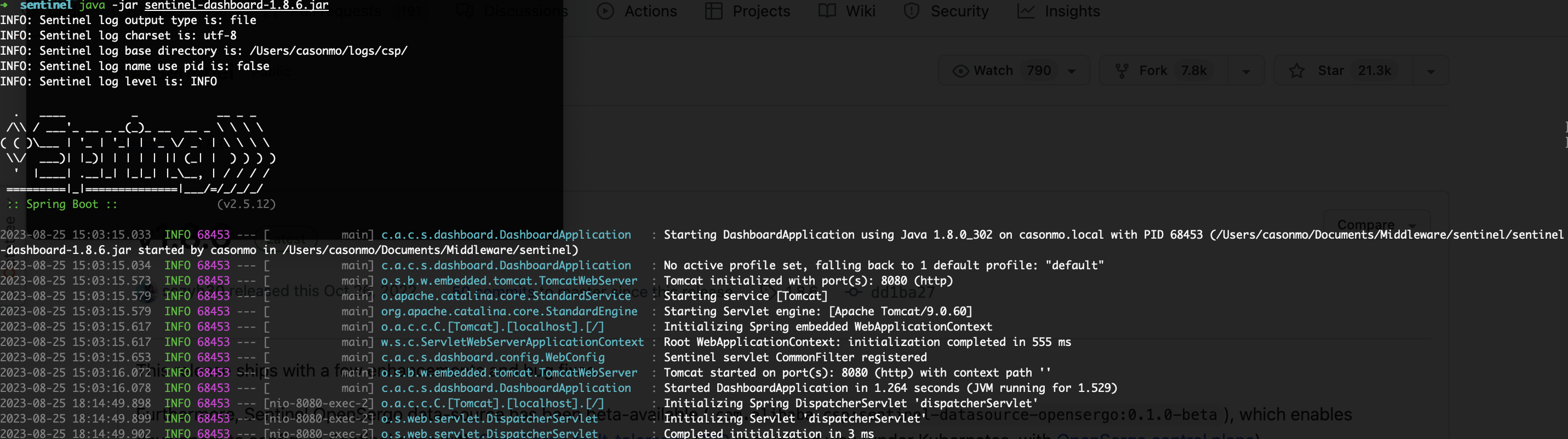This screenshot has width=1568, height=439.
Task: Open the Projects tab in GitHub window
Action: pyautogui.click(x=747, y=11)
